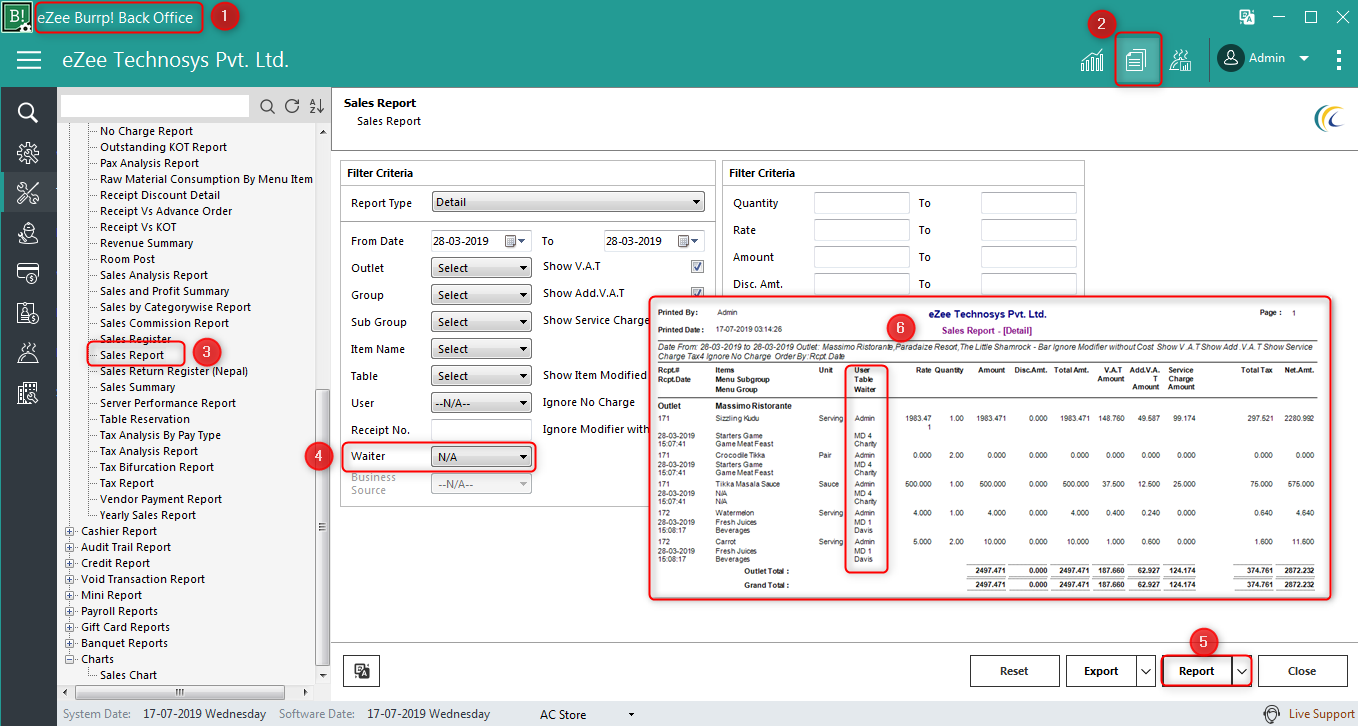Select Sales Chart under Charts

pos(128,675)
